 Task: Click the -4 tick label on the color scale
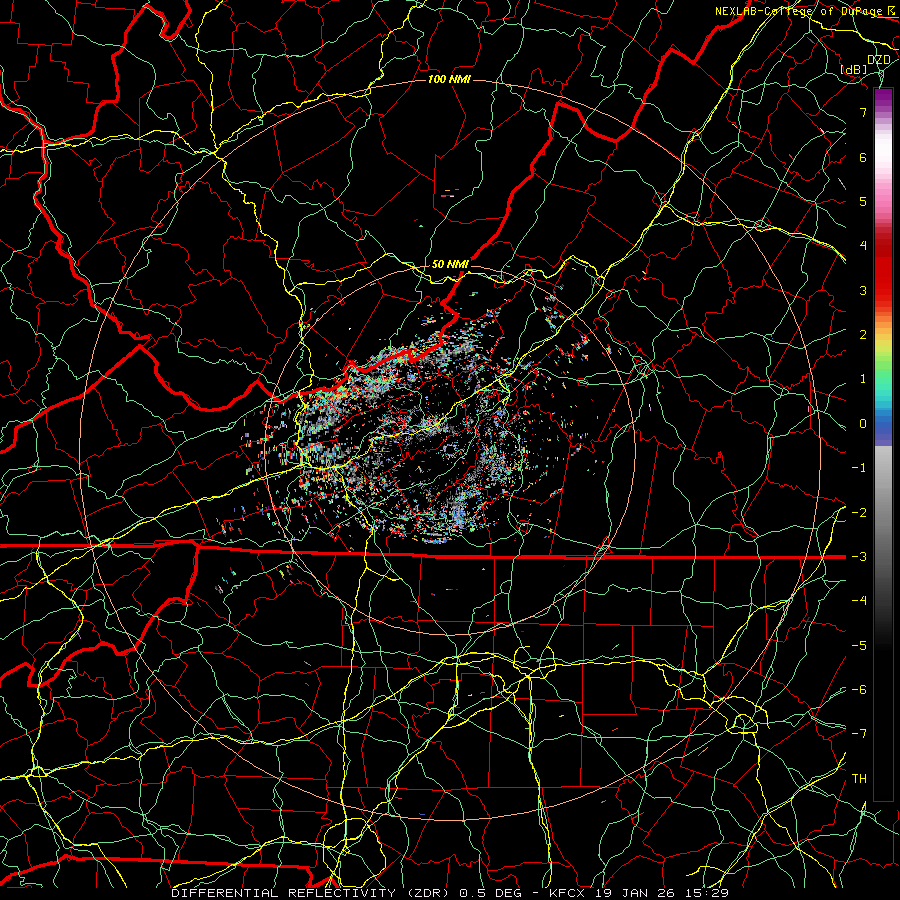[x=859, y=601]
